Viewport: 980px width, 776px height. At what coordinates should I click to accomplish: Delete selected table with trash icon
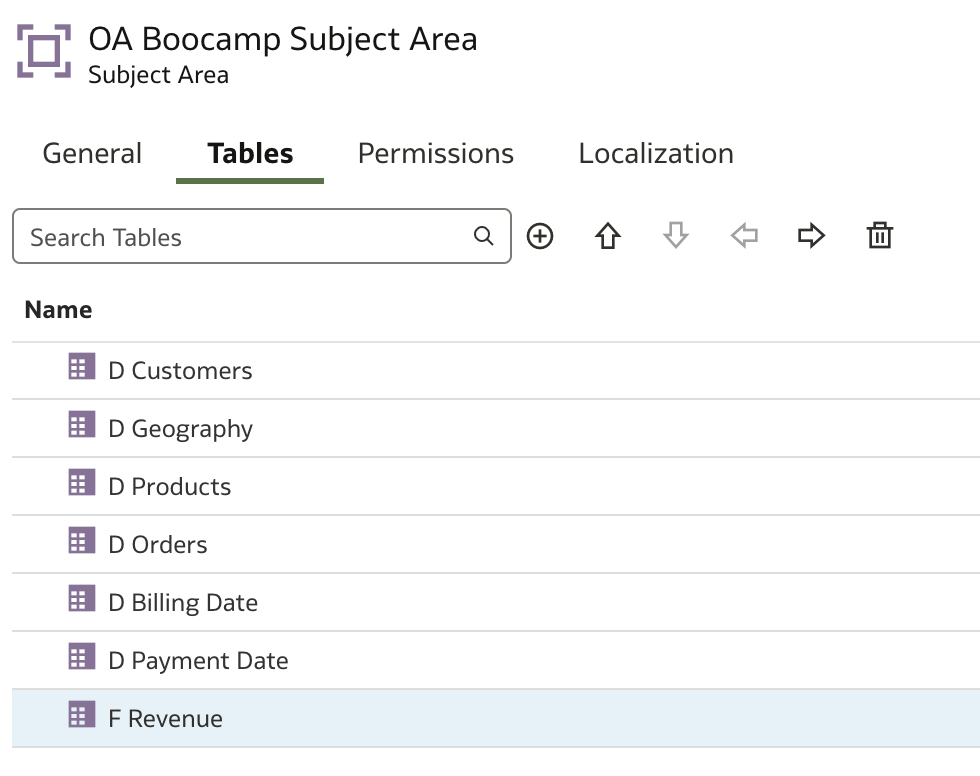tap(879, 236)
